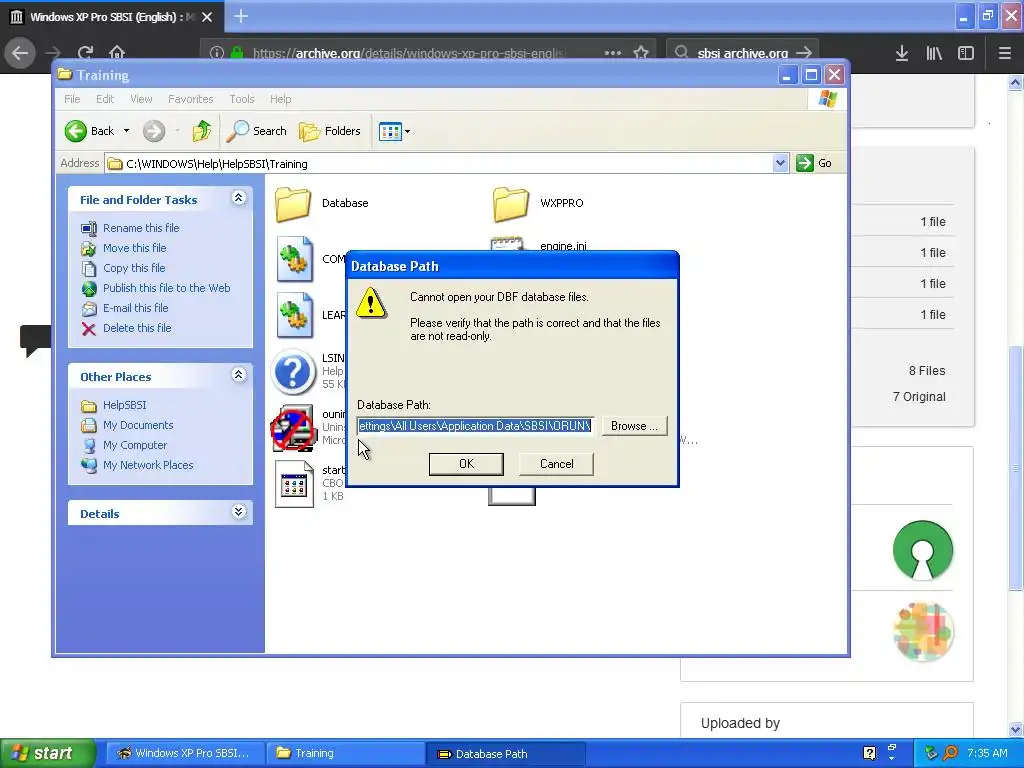Toggle browser sidebar icon
This screenshot has width=1024, height=768.
tap(966, 53)
